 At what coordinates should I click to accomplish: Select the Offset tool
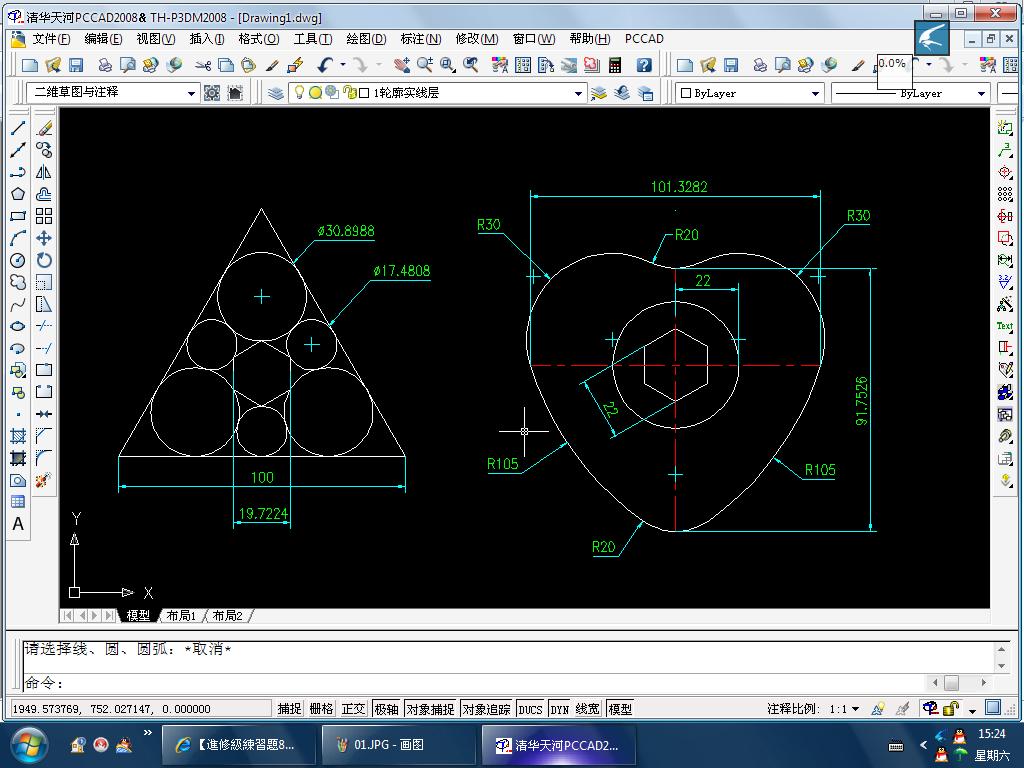(44, 194)
